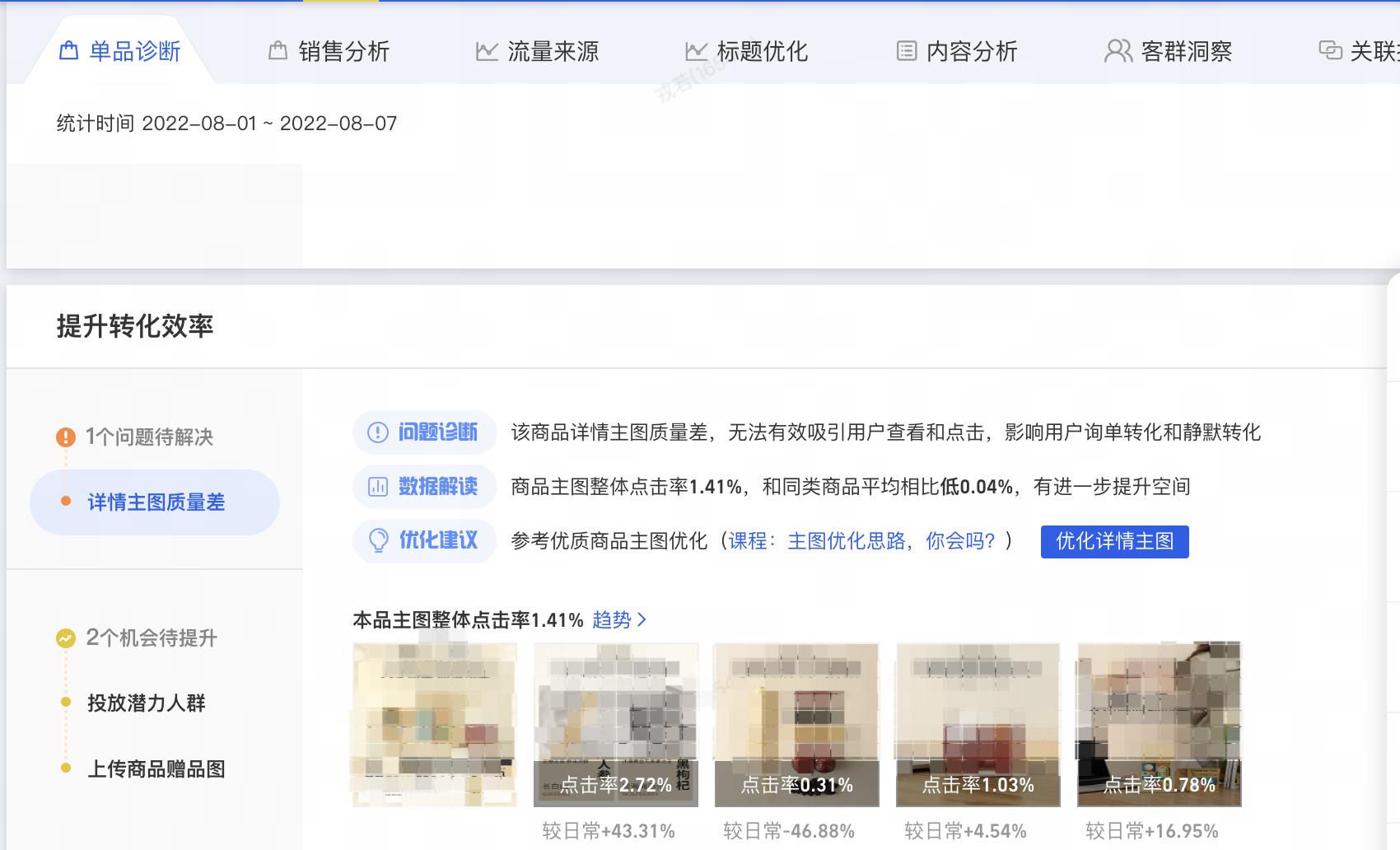Select 投放潜力人群 in the sidebar
This screenshot has height=850, width=1400.
tap(147, 703)
